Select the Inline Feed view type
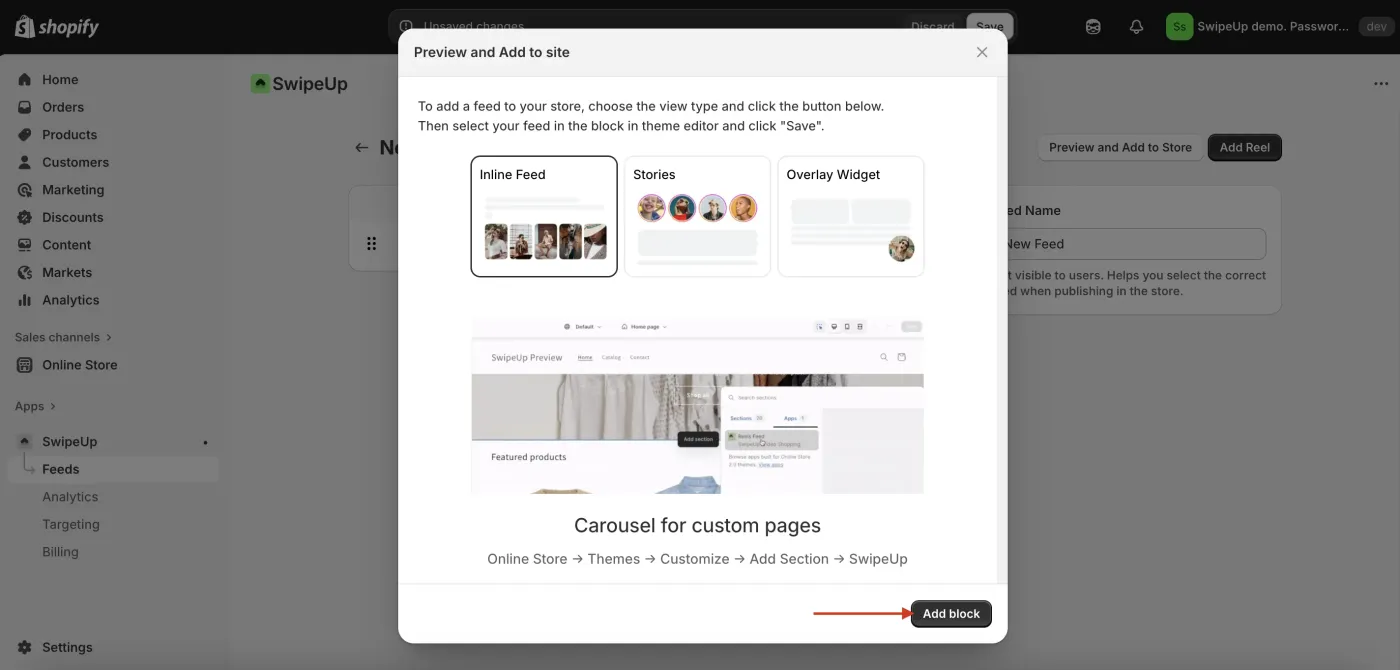 (x=544, y=216)
